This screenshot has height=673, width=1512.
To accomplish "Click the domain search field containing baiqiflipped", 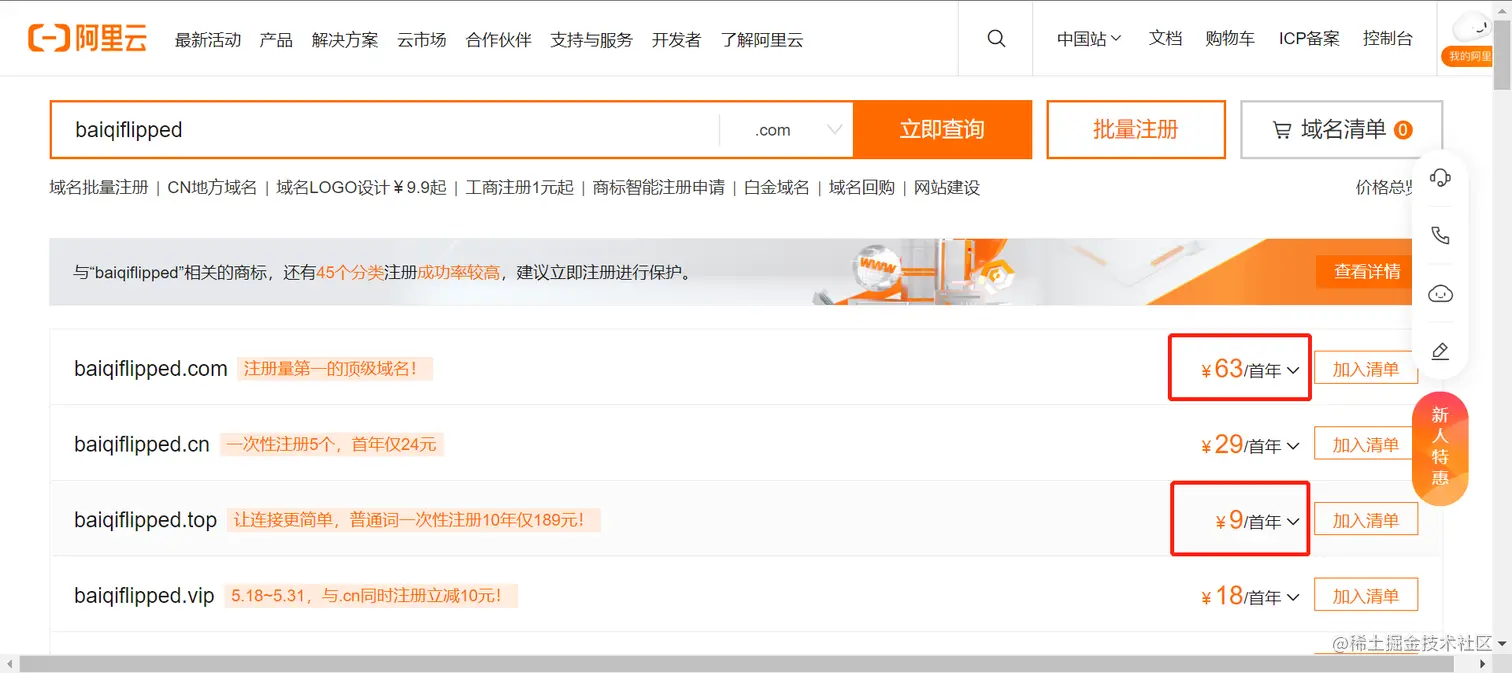I will (385, 130).
